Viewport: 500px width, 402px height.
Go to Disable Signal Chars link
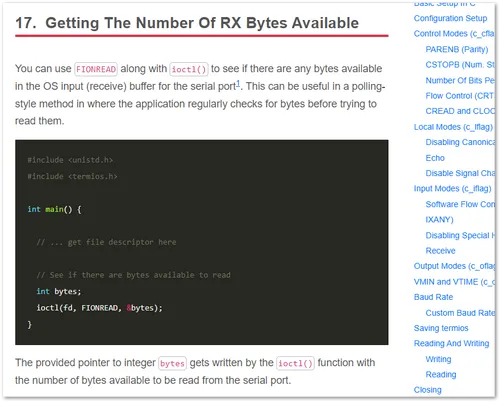[x=460, y=173]
